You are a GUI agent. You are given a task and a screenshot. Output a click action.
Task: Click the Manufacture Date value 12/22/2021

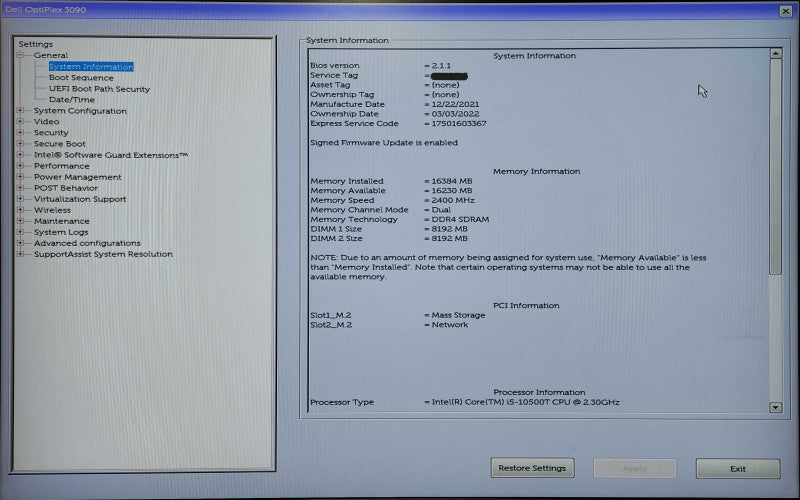pos(455,104)
